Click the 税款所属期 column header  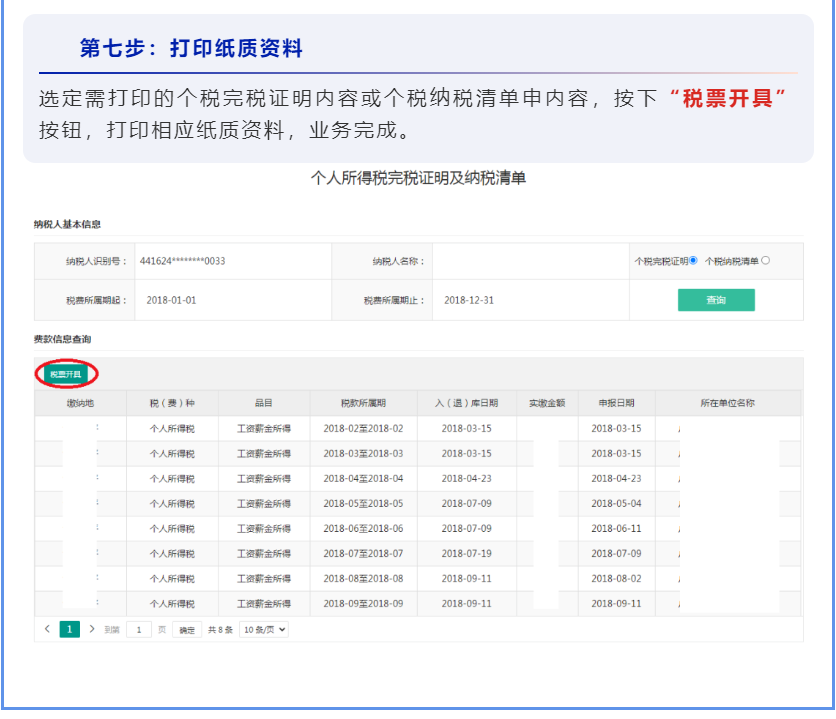(x=363, y=403)
